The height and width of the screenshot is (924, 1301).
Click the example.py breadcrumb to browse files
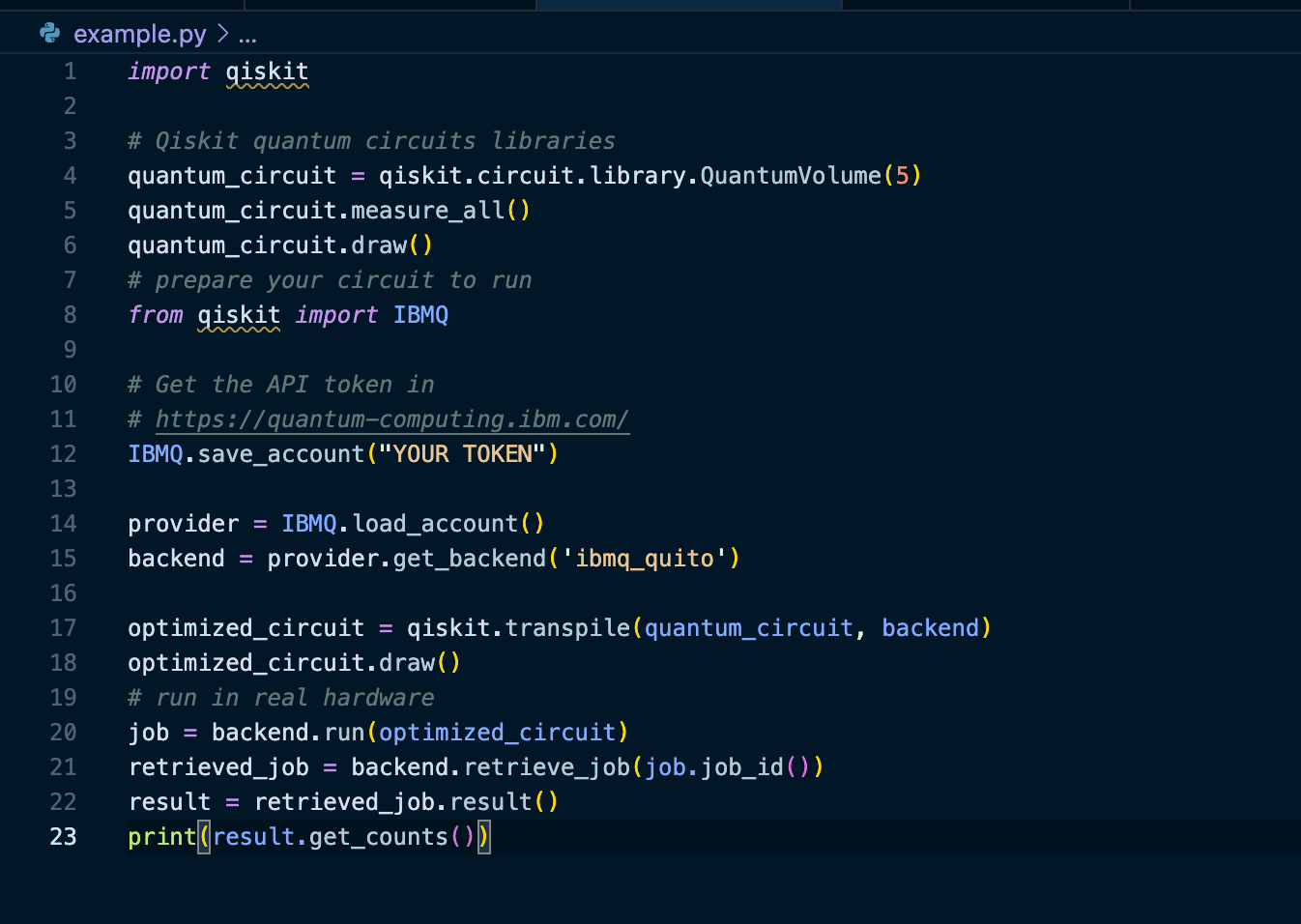tap(139, 33)
